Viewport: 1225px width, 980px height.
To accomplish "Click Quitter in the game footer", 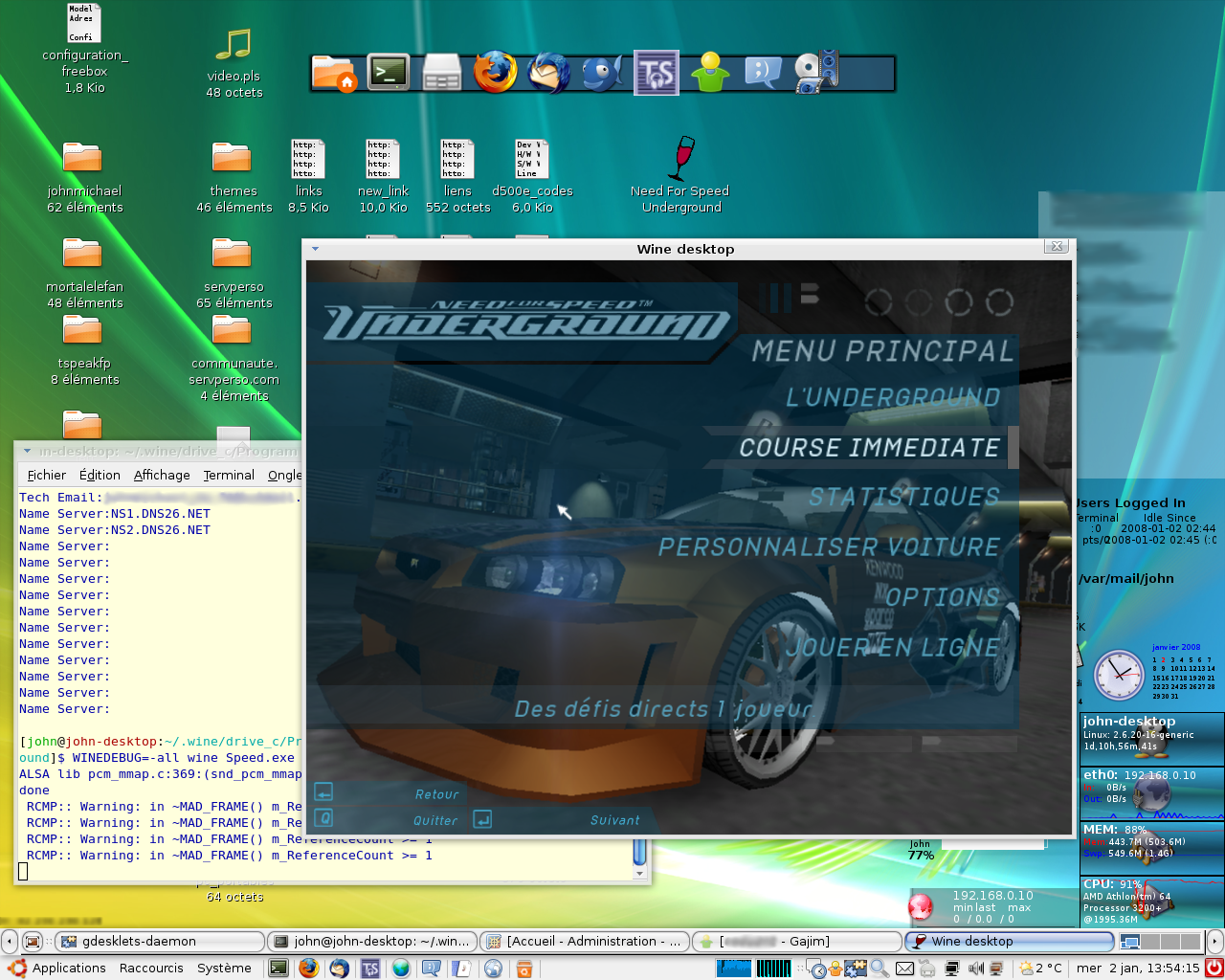I will tap(435, 820).
